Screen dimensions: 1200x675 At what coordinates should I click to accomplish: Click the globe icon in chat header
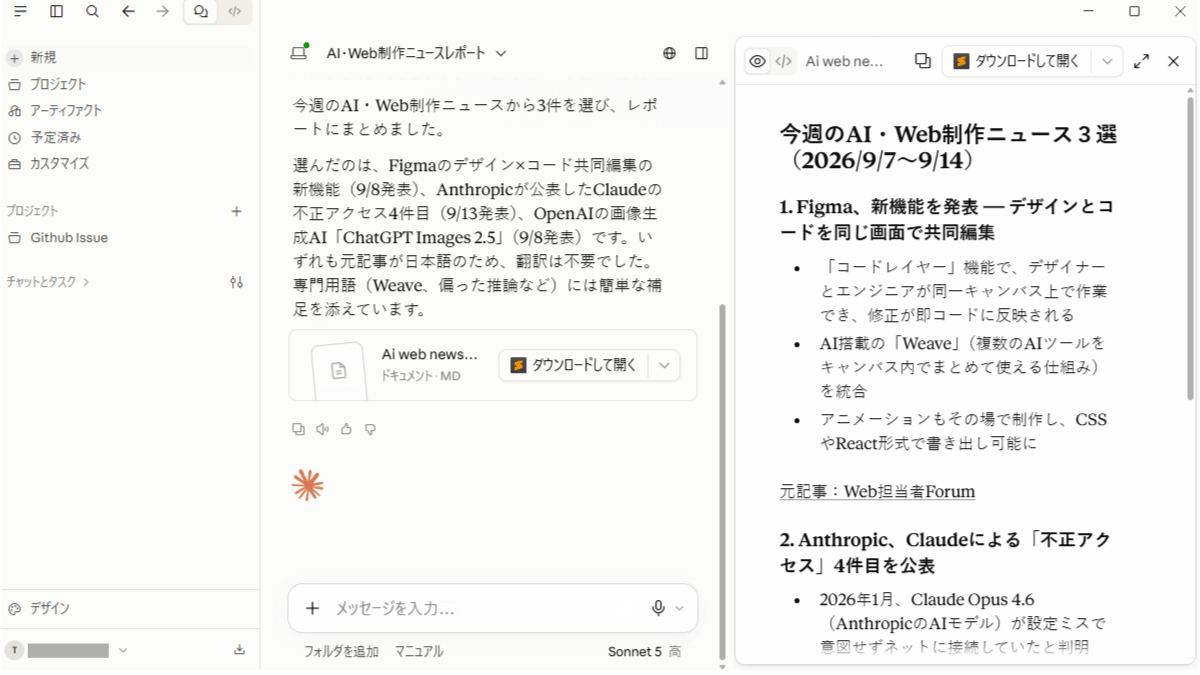(x=669, y=53)
